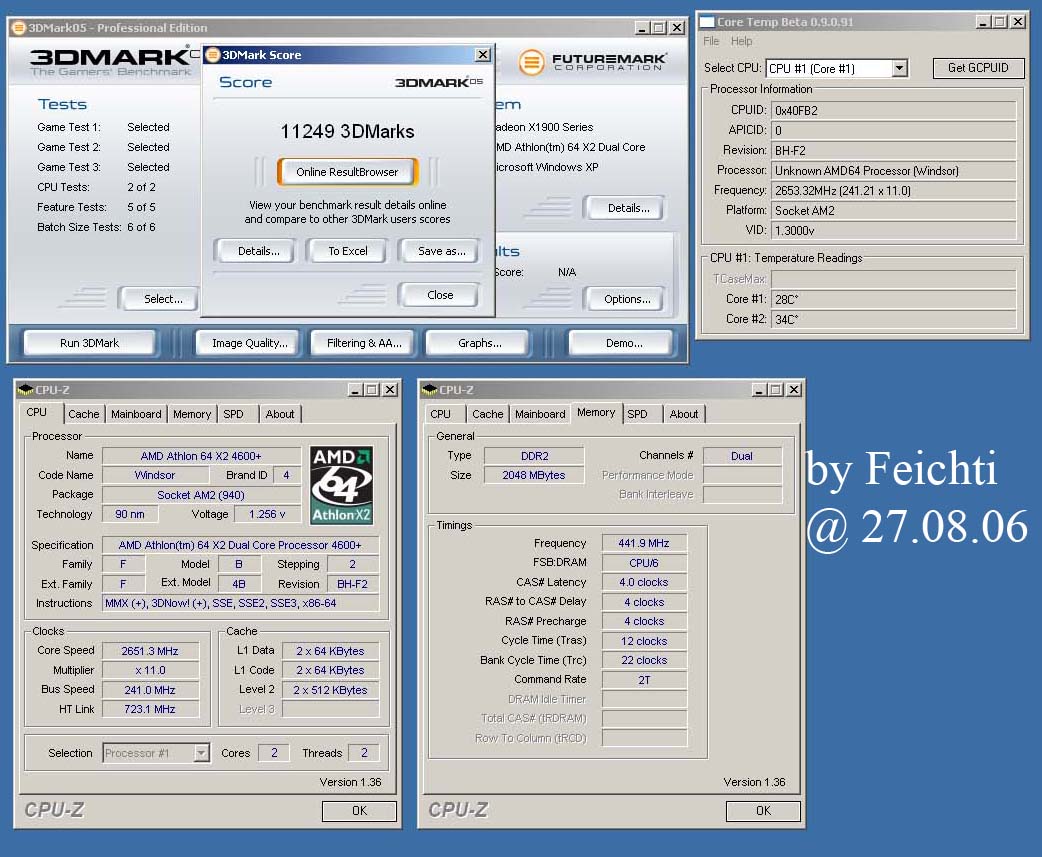Open Image Quality... settings
The width and height of the screenshot is (1042, 857).
pos(250,343)
